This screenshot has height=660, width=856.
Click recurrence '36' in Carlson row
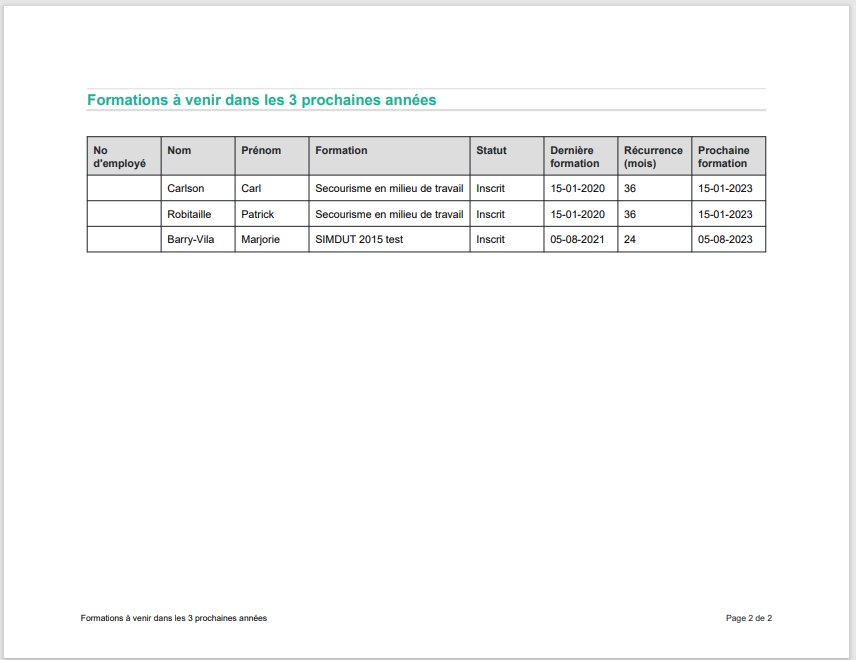point(655,188)
